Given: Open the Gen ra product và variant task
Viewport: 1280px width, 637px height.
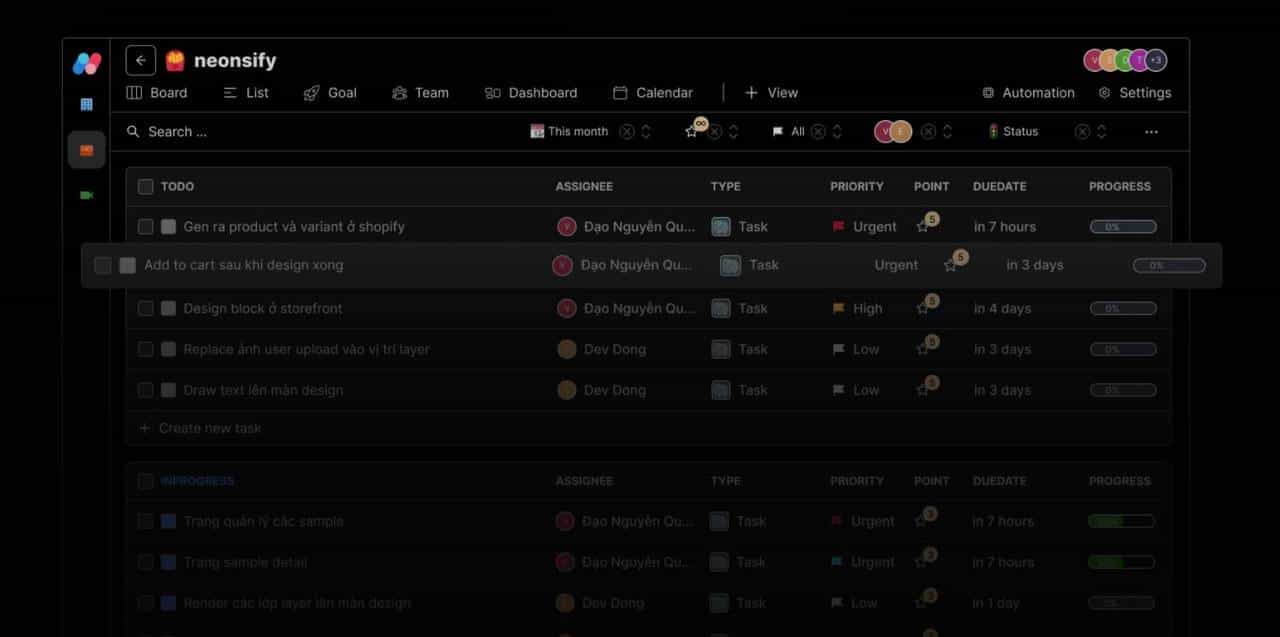Looking at the screenshot, I should [x=294, y=227].
